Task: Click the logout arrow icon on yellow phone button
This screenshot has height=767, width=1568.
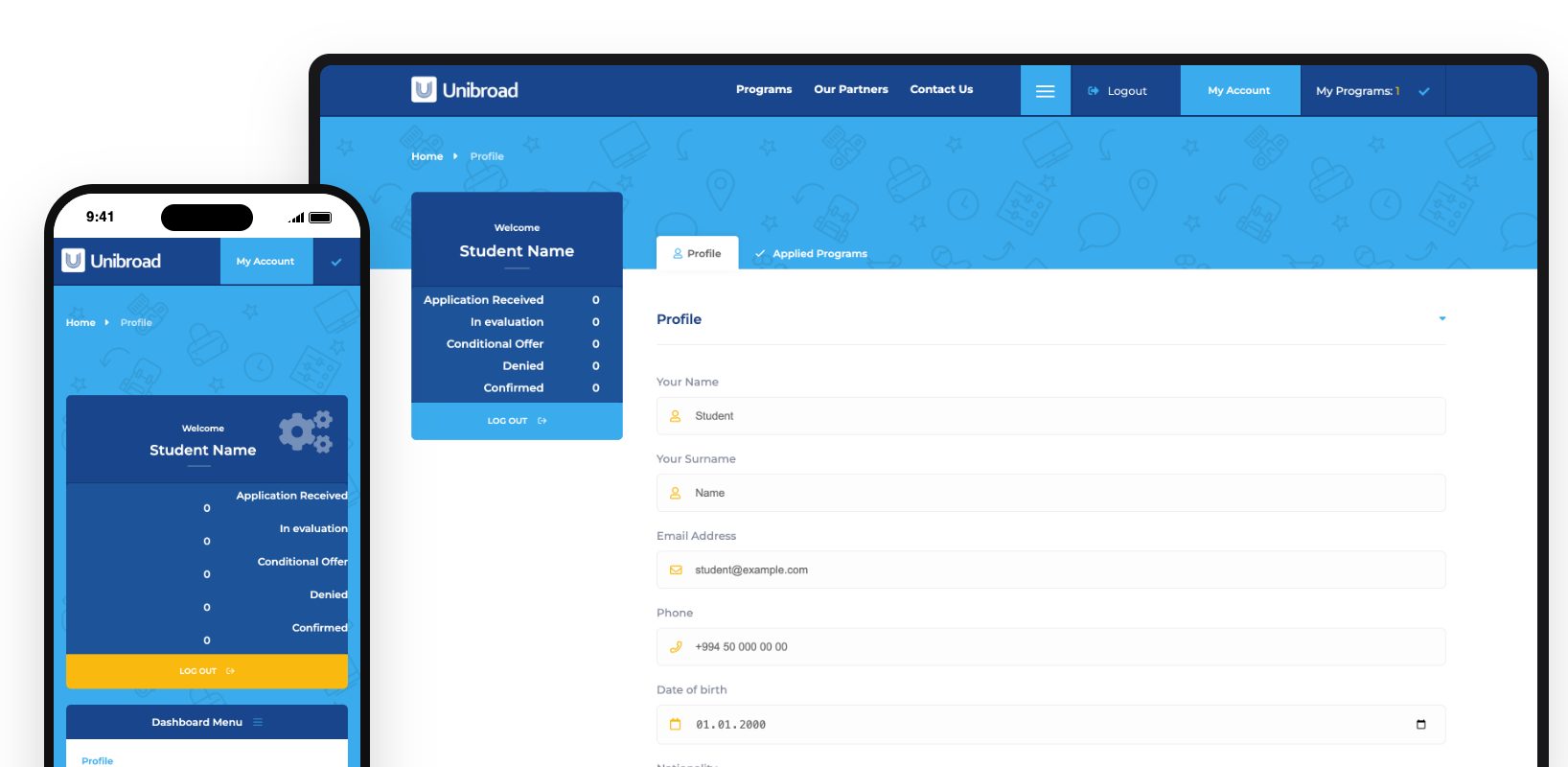Action: 230,671
